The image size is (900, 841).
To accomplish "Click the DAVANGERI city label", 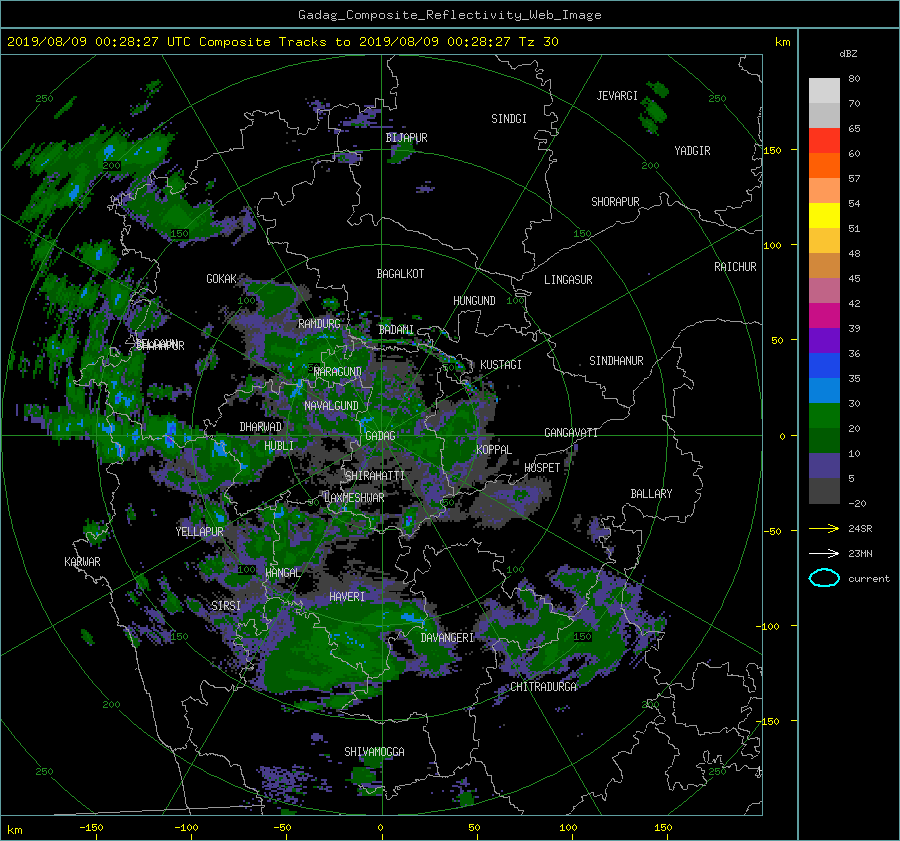I will pyautogui.click(x=447, y=638).
